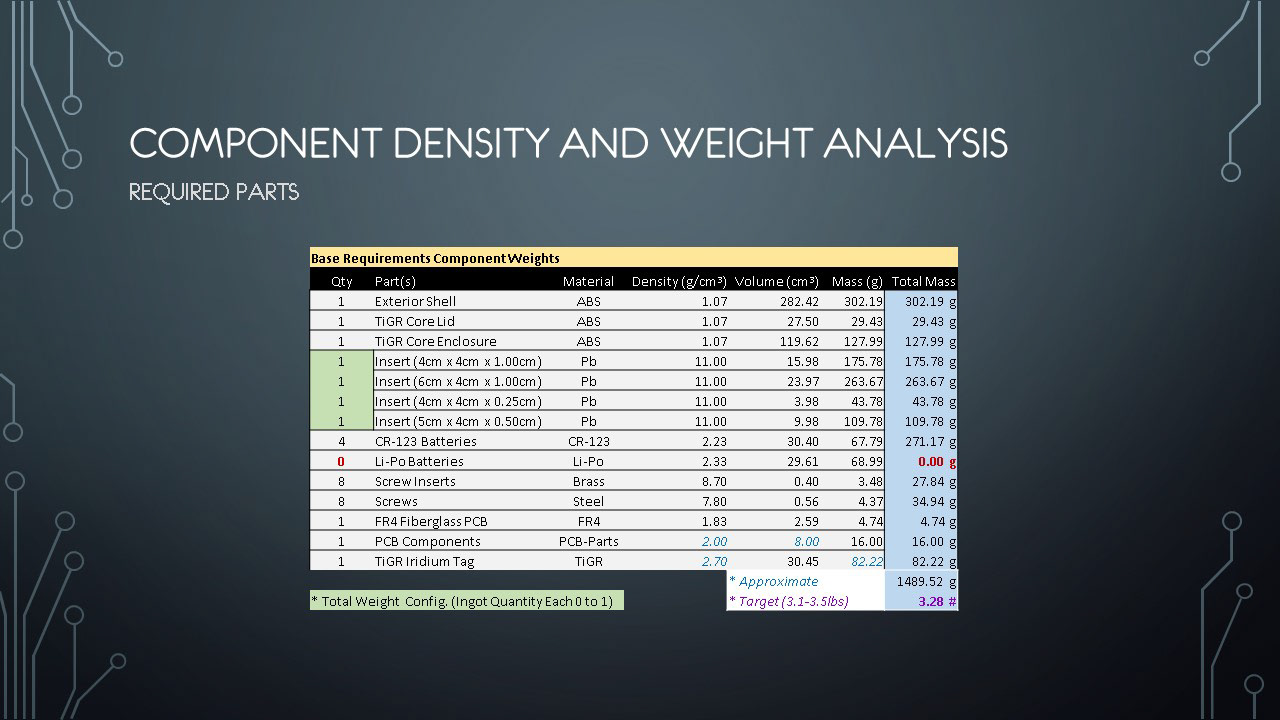Image resolution: width=1280 pixels, height=720 pixels.
Task: Click the TiGR Core Lid row label
Action: [414, 321]
